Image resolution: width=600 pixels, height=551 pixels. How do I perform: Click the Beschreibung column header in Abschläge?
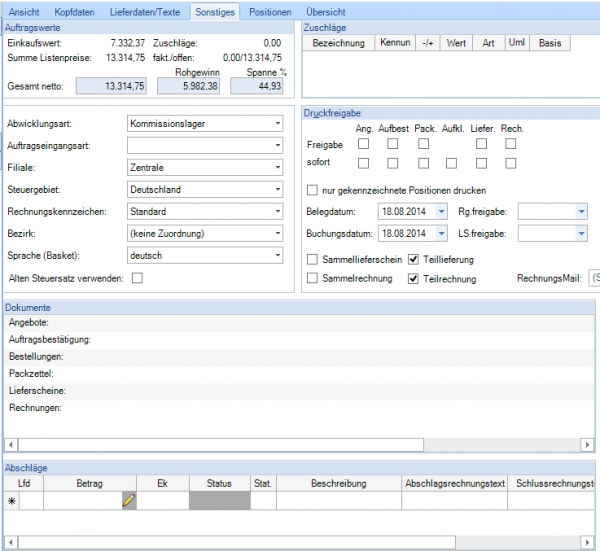click(339, 483)
